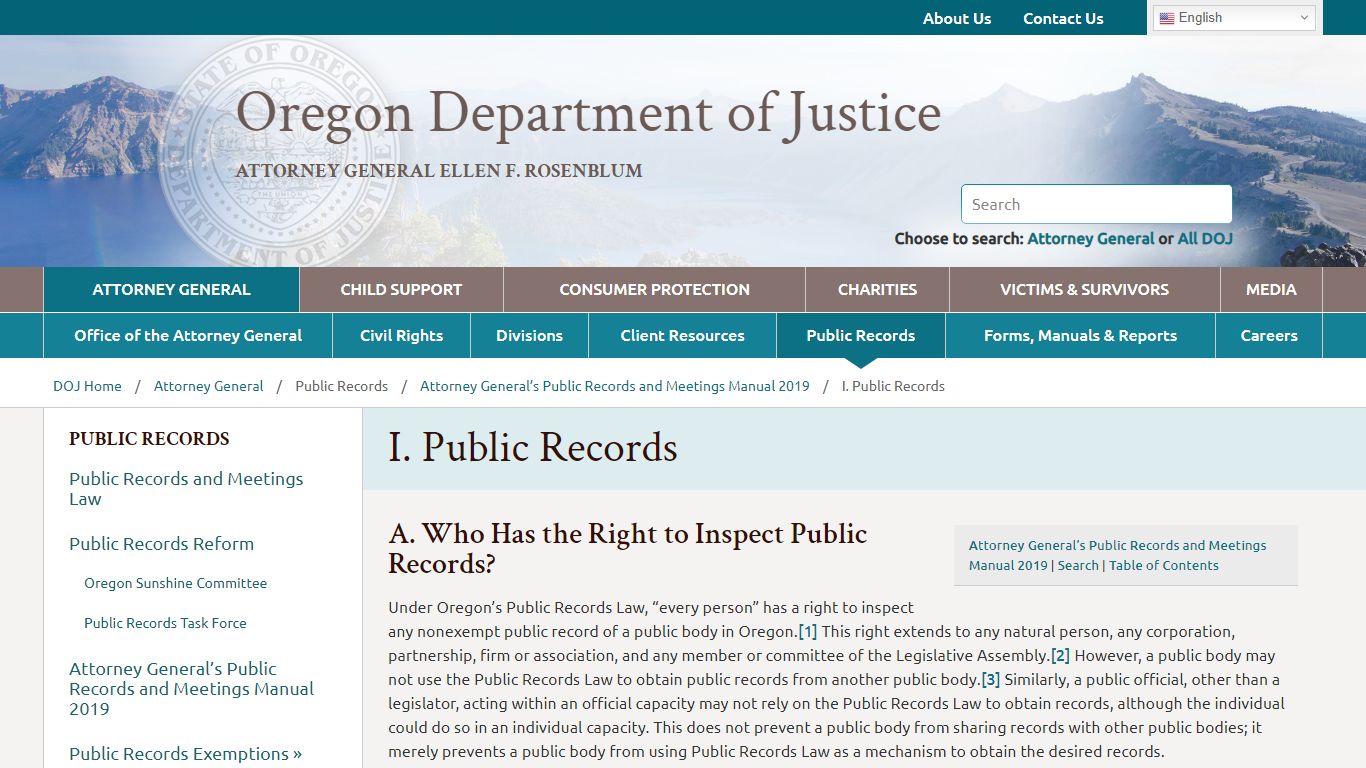Open the Public Records submenu

coord(860,335)
